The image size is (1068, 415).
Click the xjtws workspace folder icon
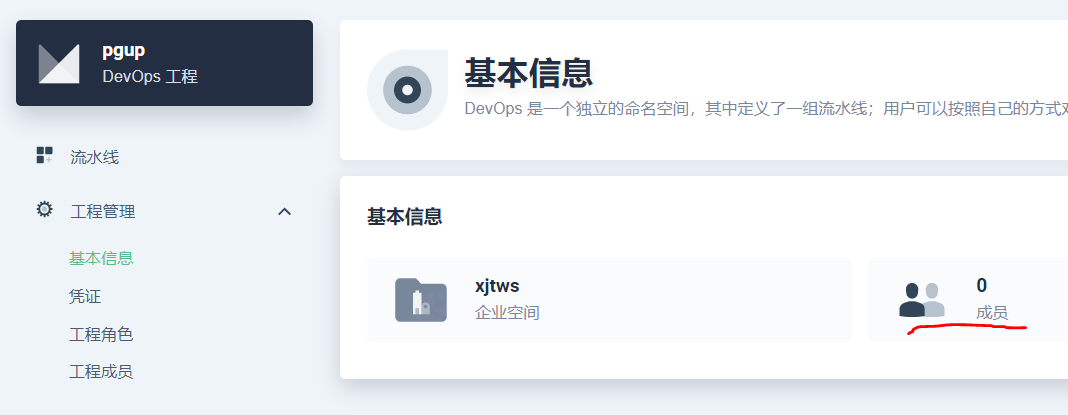click(x=421, y=300)
